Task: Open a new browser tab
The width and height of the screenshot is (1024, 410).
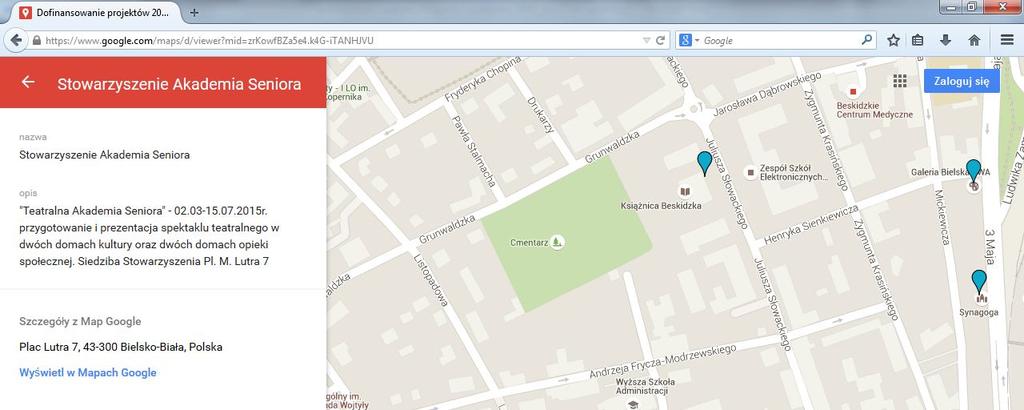Action: point(194,12)
